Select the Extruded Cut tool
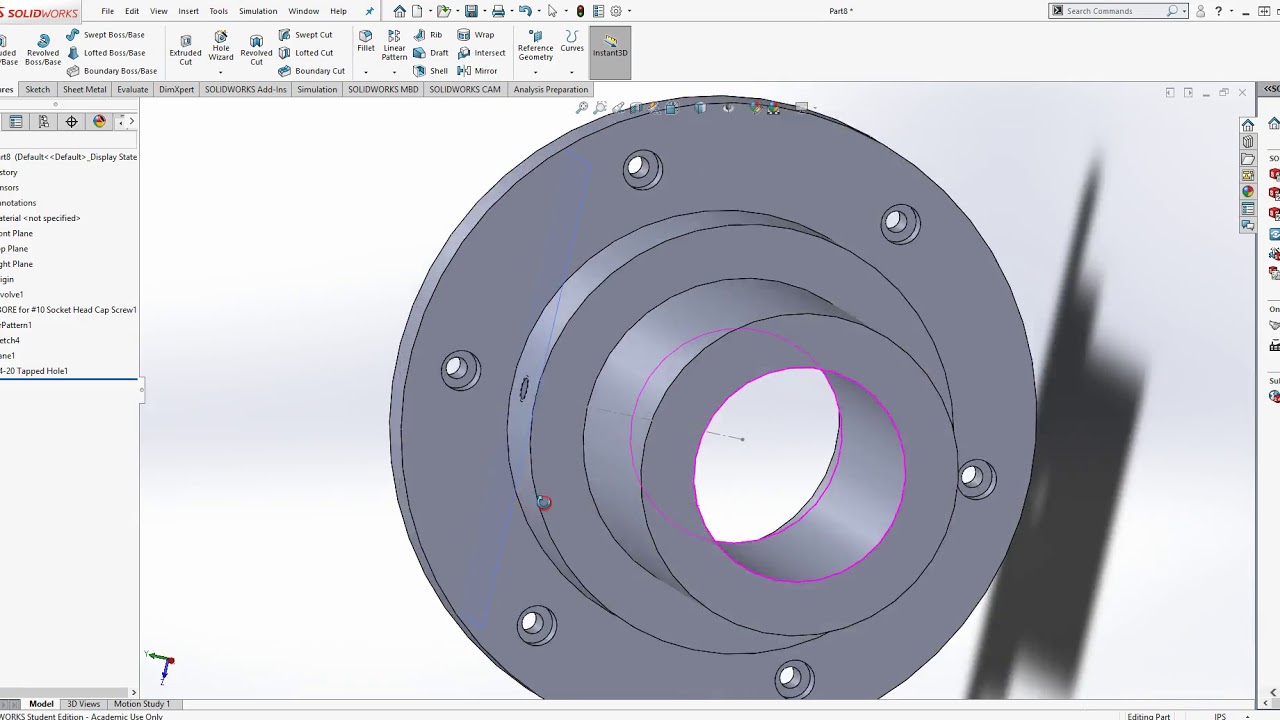This screenshot has height=720, width=1280. tap(185, 47)
